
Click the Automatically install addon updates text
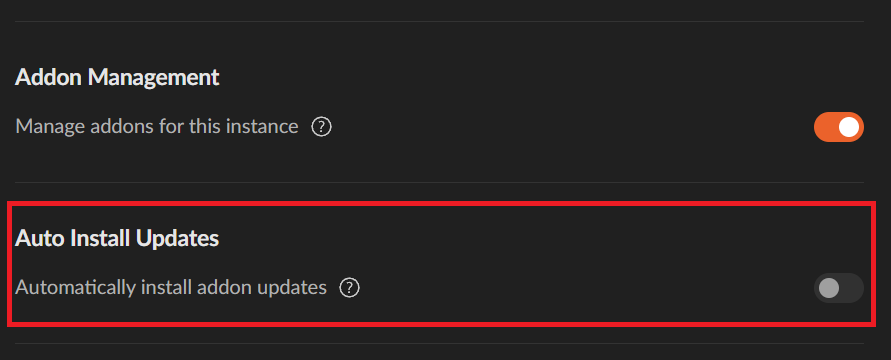point(171,288)
